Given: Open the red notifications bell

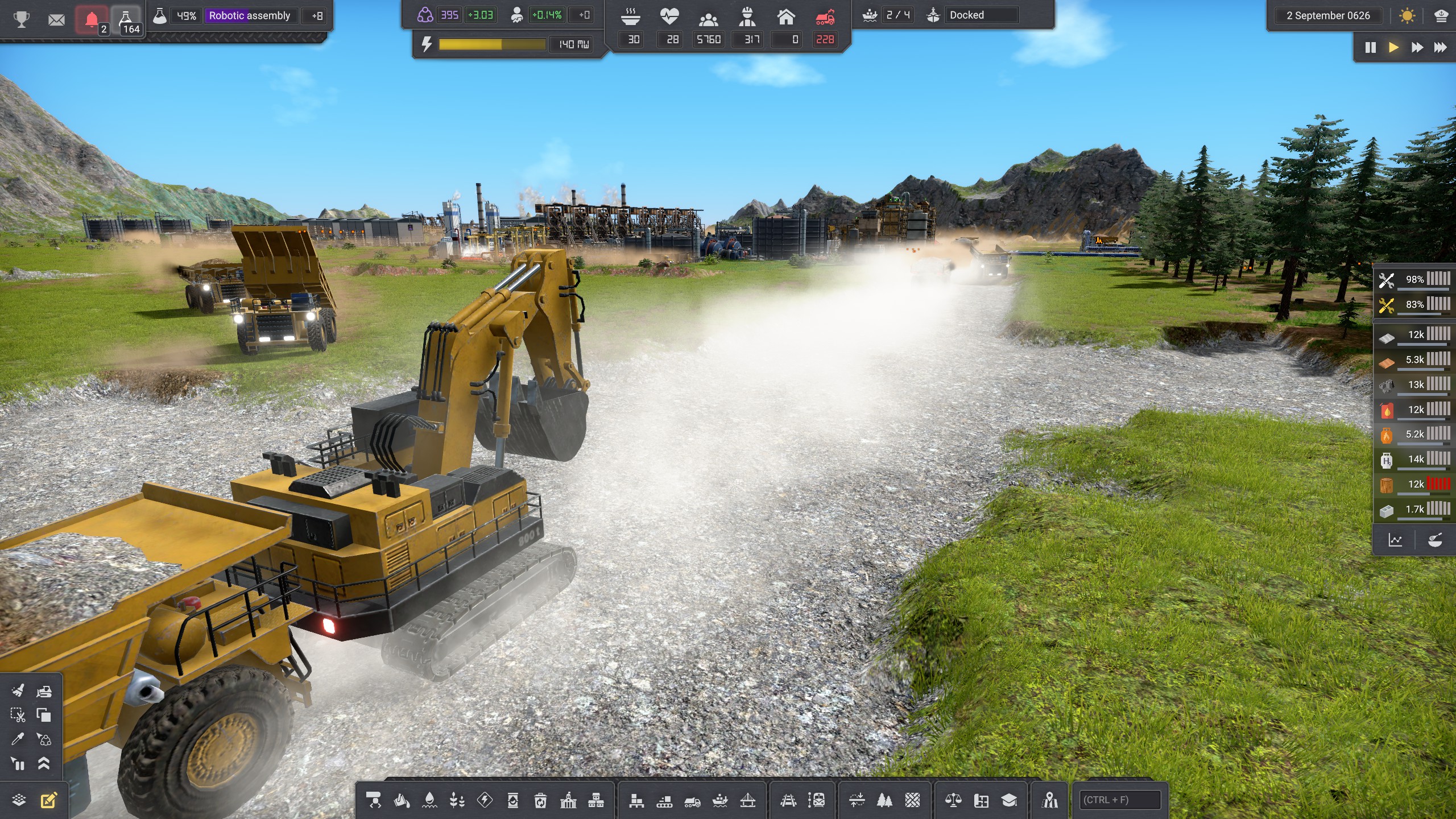Looking at the screenshot, I should coord(92,20).
